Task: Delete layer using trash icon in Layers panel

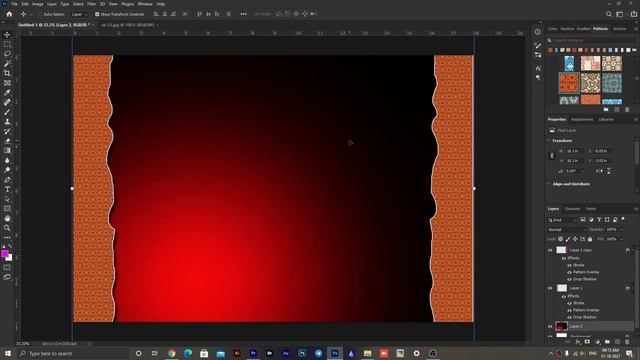Action: [627, 342]
